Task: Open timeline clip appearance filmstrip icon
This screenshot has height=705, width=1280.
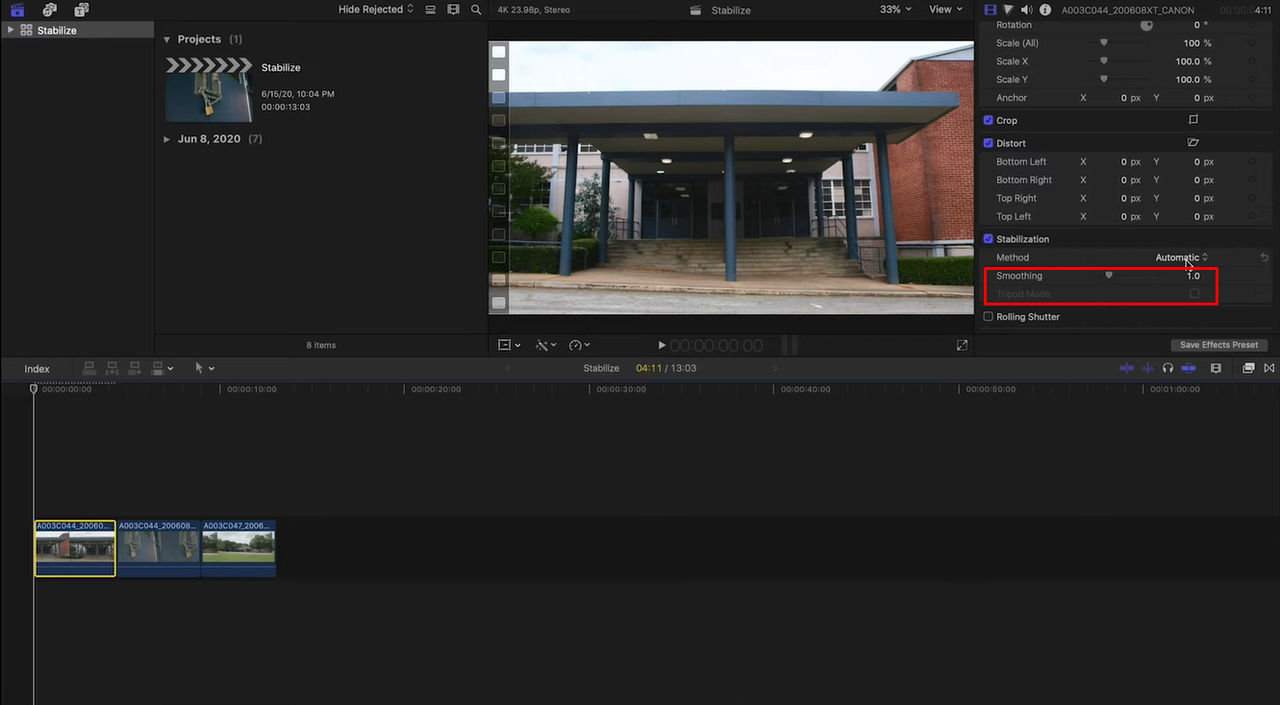Action: click(x=1216, y=368)
